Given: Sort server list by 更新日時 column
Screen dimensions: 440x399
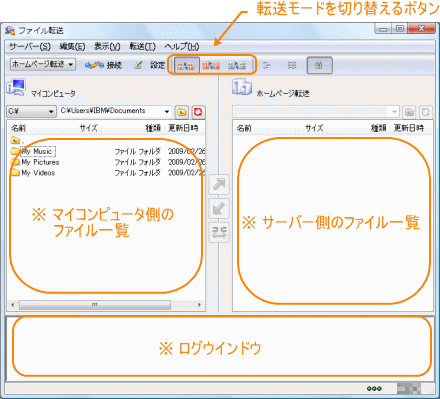Looking at the screenshot, I should (x=409, y=128).
